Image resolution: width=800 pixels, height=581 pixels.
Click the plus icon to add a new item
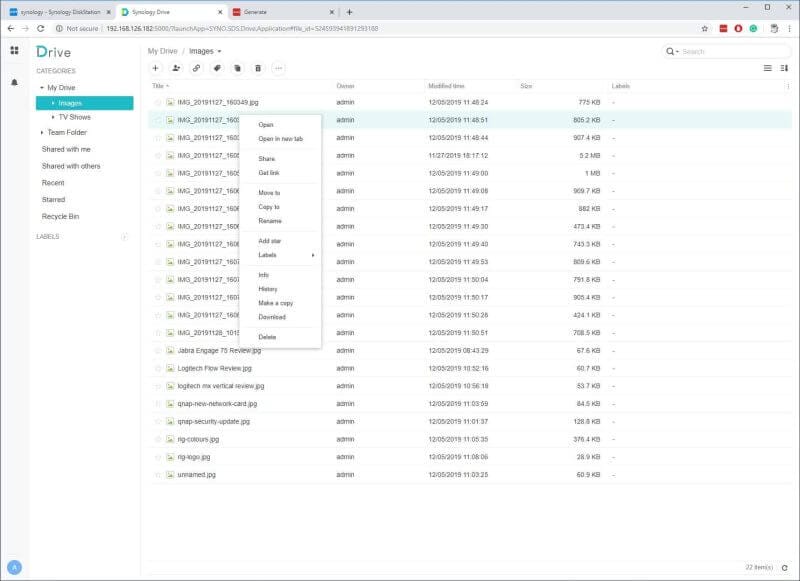(155, 67)
